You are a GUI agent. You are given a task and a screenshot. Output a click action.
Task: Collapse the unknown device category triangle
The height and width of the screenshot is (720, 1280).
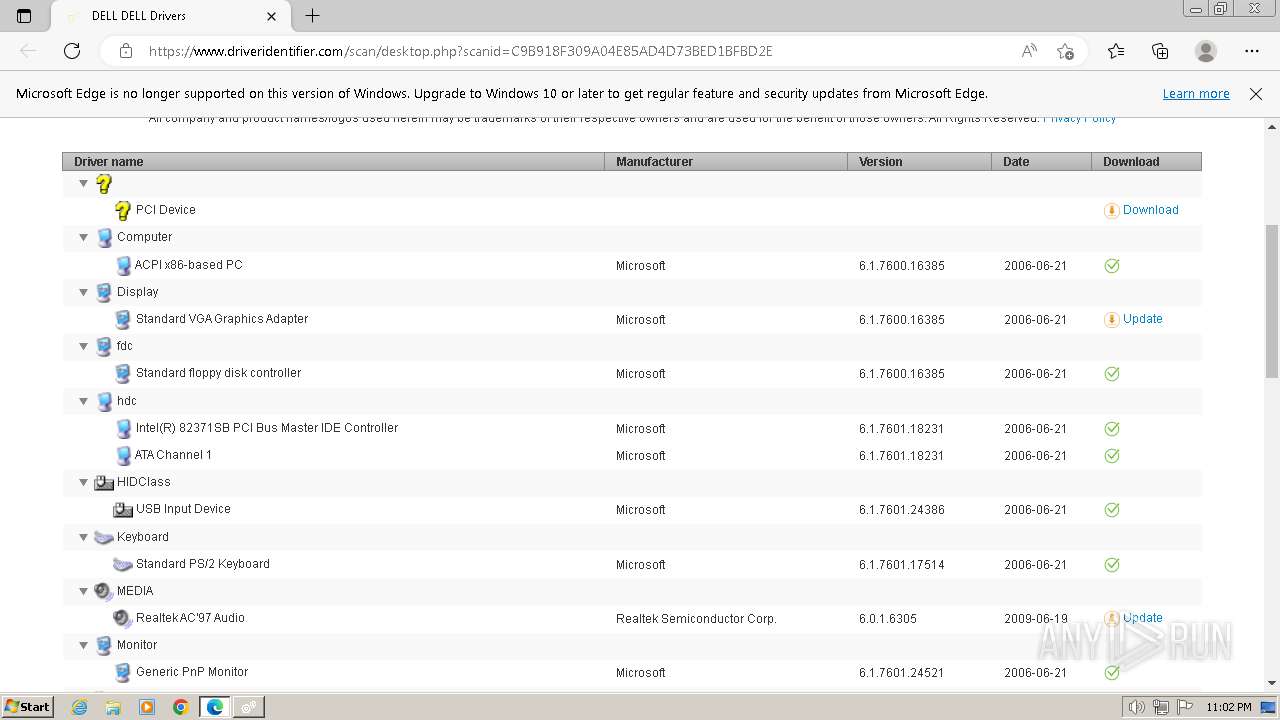click(84, 184)
